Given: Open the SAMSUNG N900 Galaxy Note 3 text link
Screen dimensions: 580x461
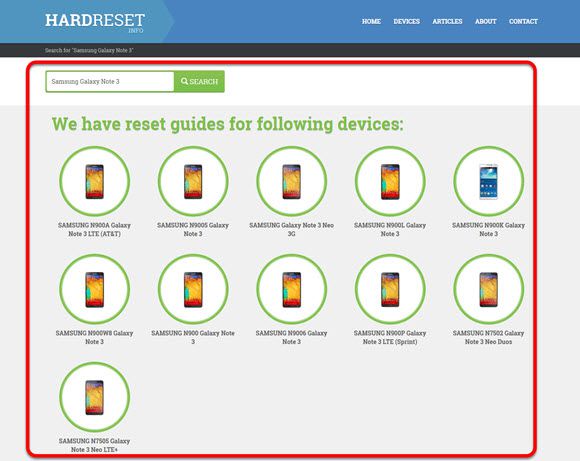Looking at the screenshot, I should point(193,337).
